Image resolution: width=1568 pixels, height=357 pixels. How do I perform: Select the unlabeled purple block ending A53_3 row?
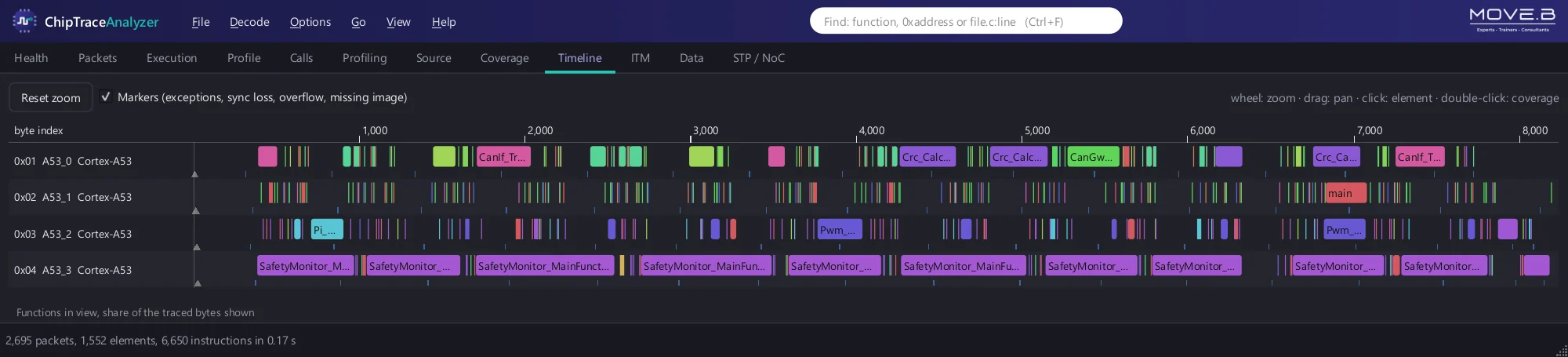click(x=1536, y=265)
